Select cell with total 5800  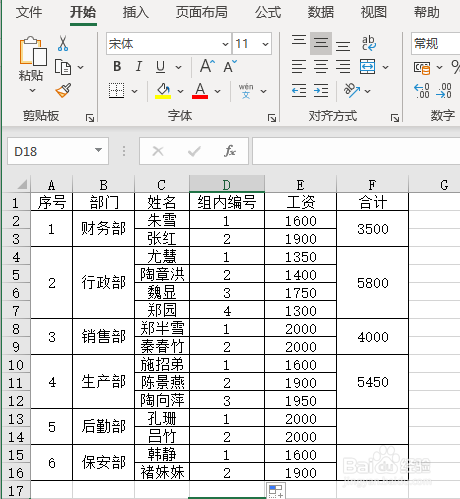coord(373,283)
